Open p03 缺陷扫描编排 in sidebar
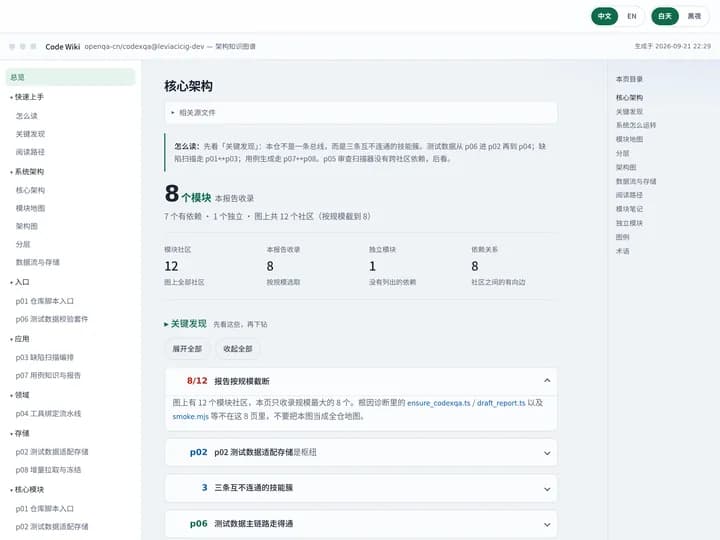 [45, 357]
